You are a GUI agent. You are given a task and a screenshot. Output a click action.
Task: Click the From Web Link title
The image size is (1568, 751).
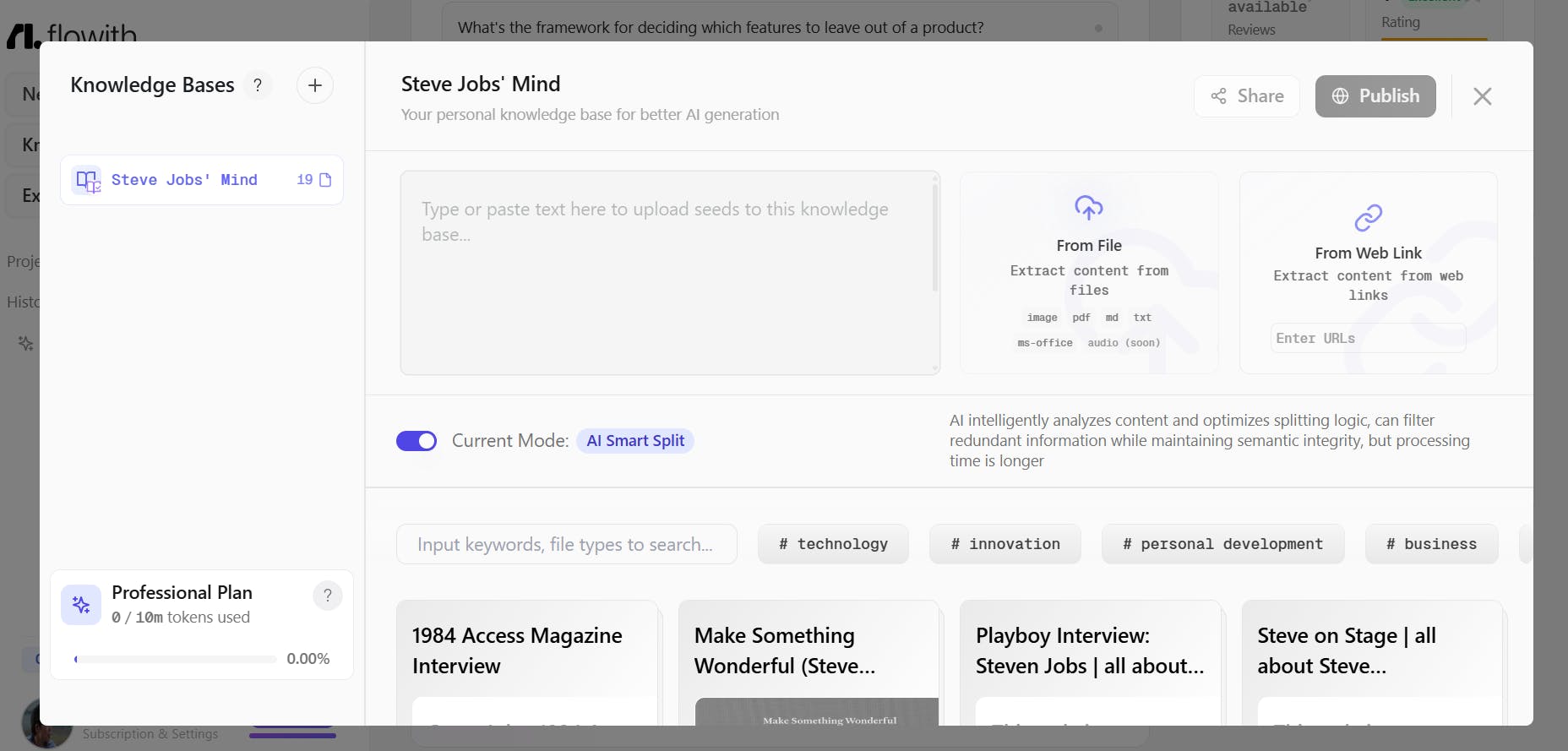pos(1369,253)
